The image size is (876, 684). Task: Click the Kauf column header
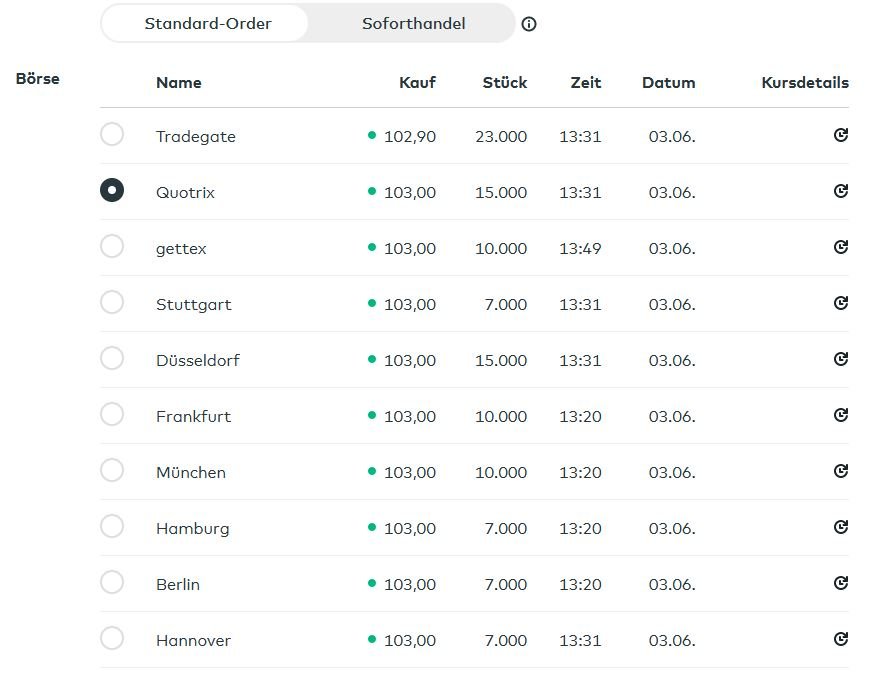(417, 83)
